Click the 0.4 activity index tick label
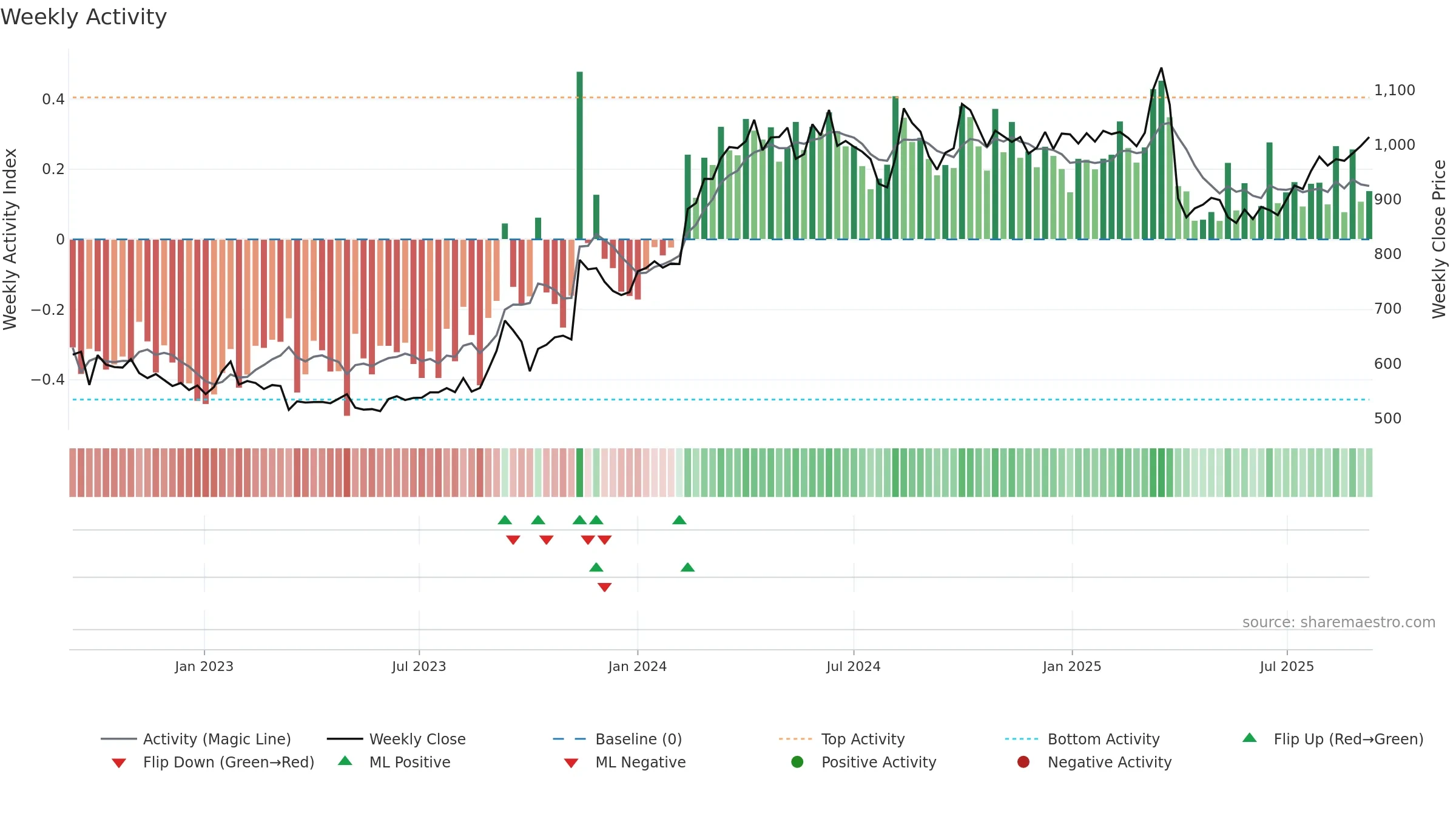This screenshot has width=1456, height=819. click(x=53, y=99)
